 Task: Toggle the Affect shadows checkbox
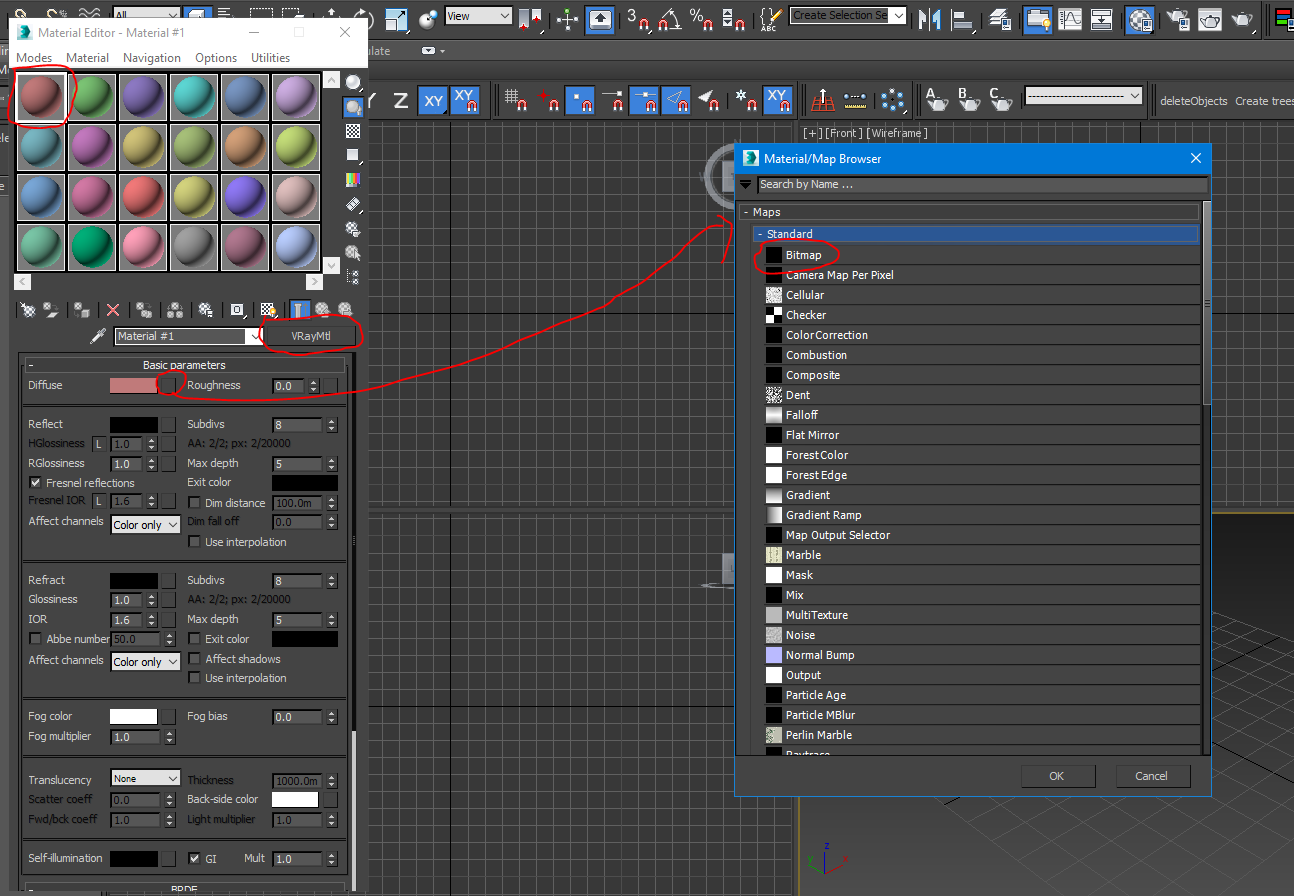[x=194, y=659]
